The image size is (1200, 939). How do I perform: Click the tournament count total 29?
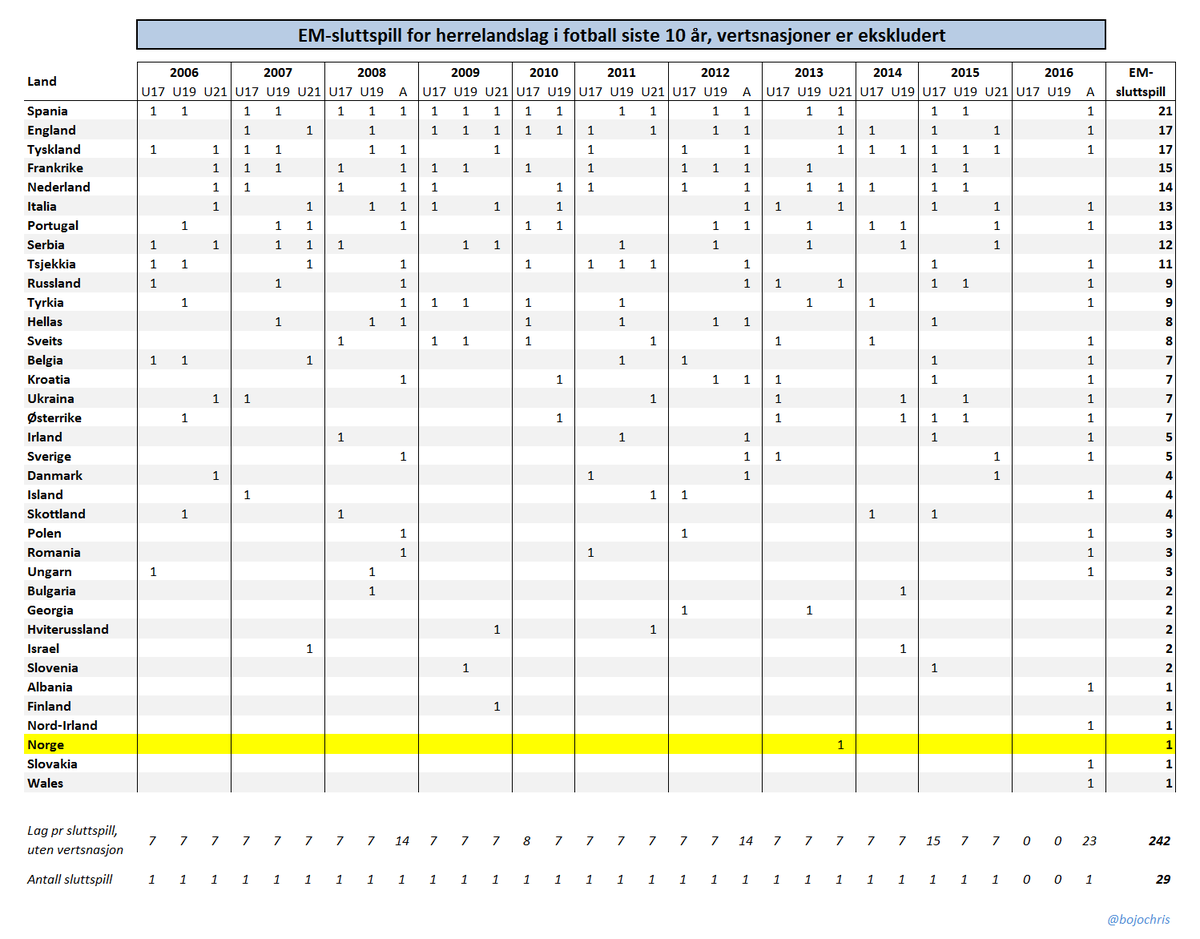pyautogui.click(x=1163, y=879)
